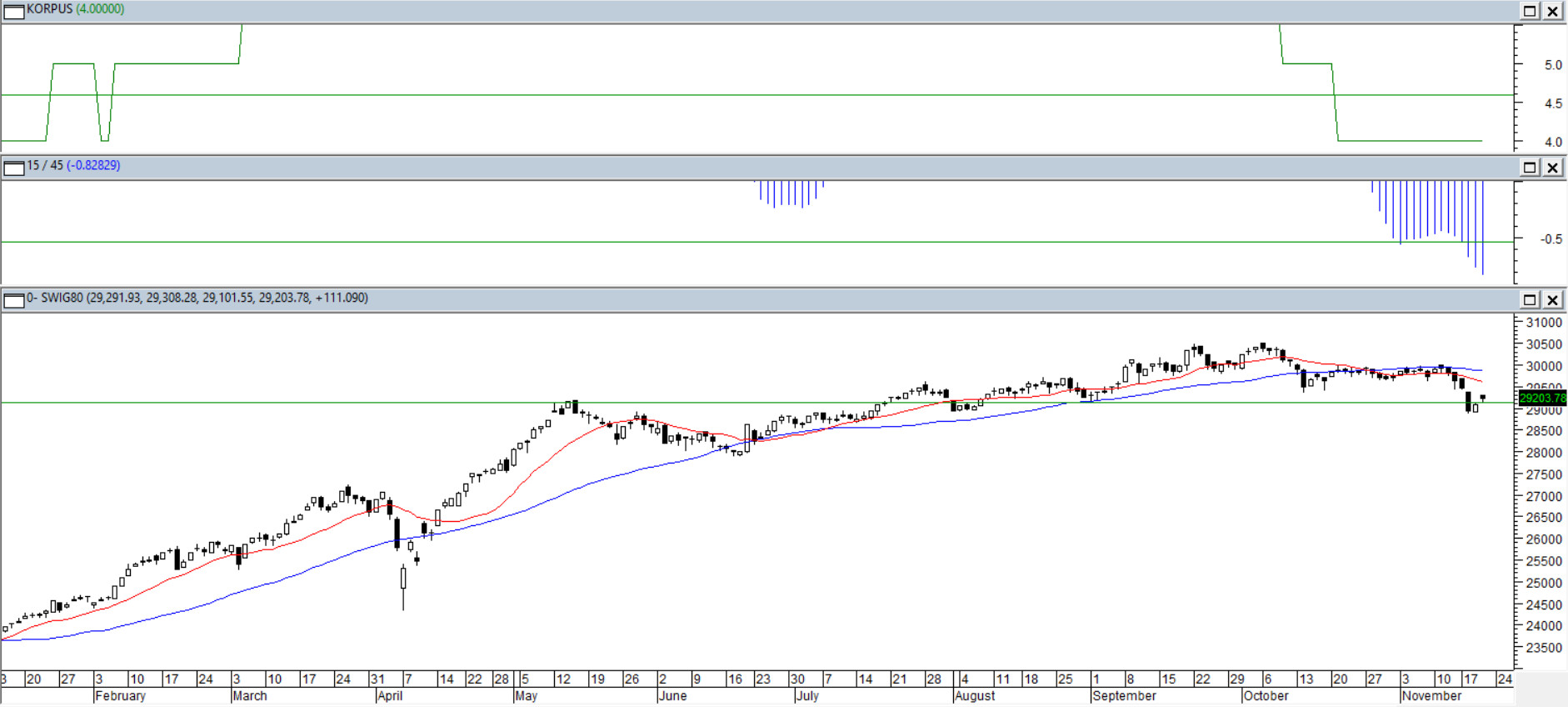Select the 15 / 45 indicator title
This screenshot has width=1568, height=707.
tap(73, 165)
